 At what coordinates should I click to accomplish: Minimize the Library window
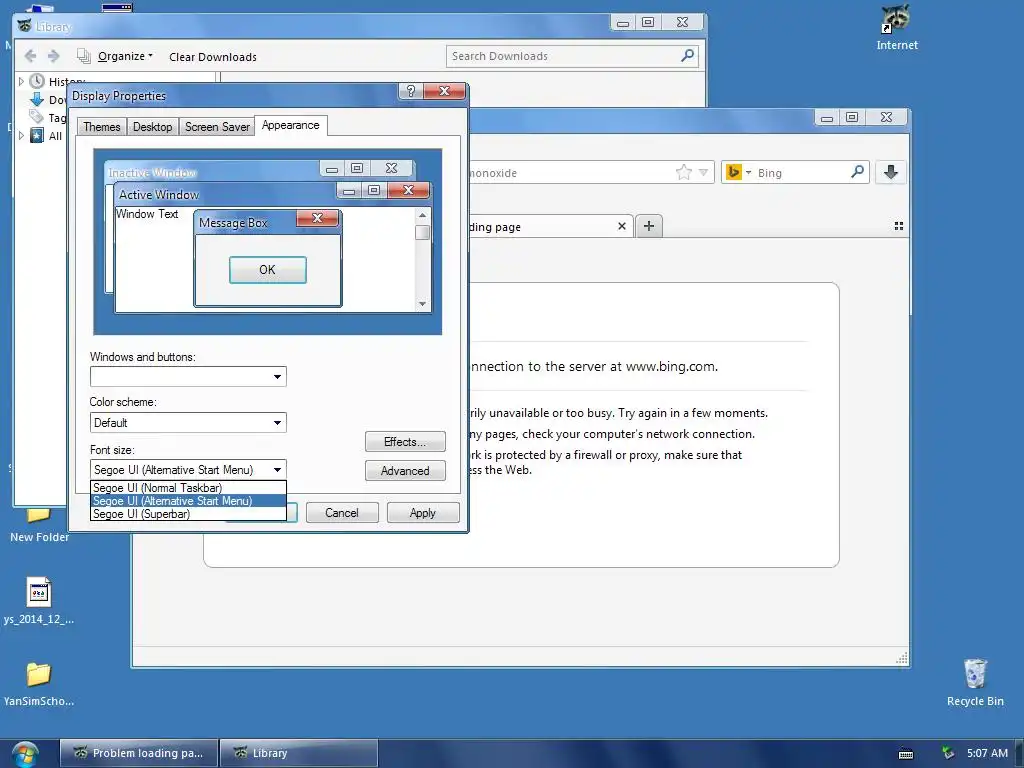pos(623,23)
